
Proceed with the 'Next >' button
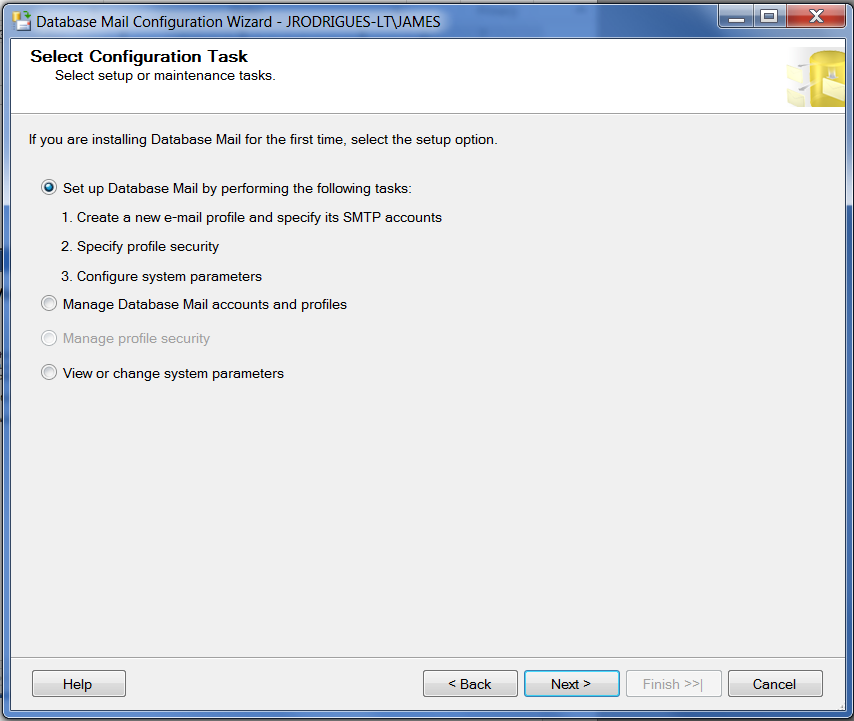(x=571, y=684)
